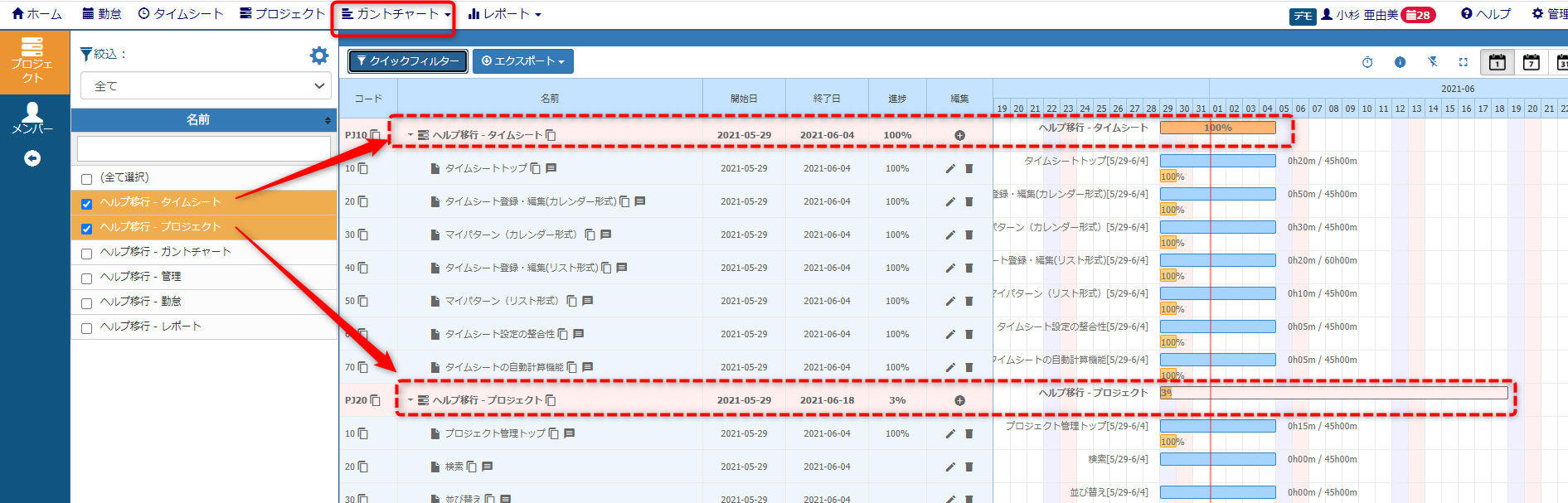Click the クイックフィルター button
Screen dimensions: 1568x503
click(x=408, y=61)
